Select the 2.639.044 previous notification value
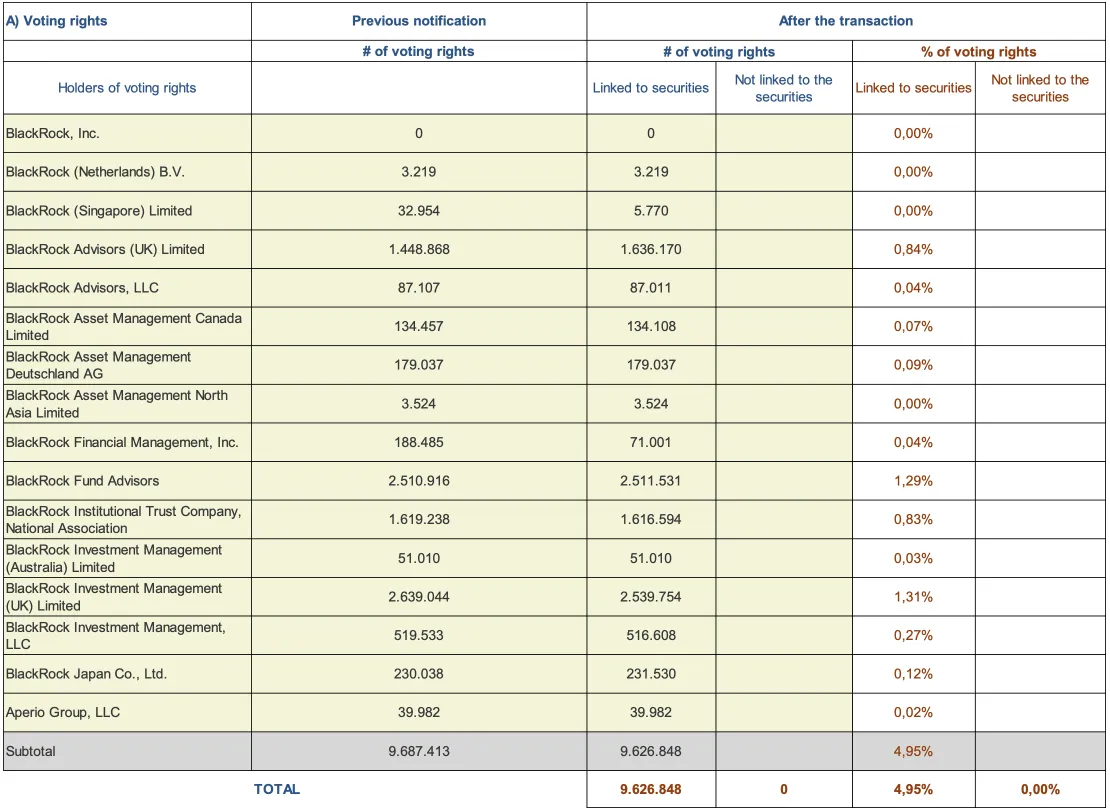 coord(419,597)
